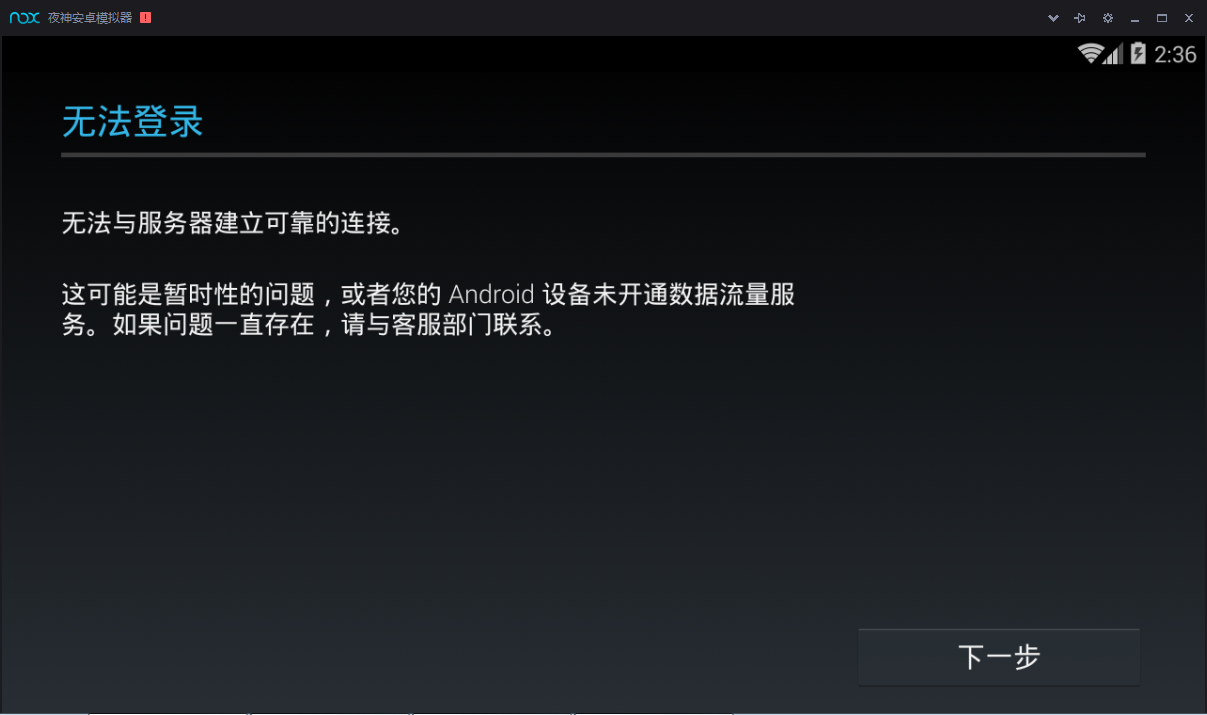Viewport: 1207px width, 715px height.
Task: Maximize the Nox emulator window
Action: pos(1162,18)
